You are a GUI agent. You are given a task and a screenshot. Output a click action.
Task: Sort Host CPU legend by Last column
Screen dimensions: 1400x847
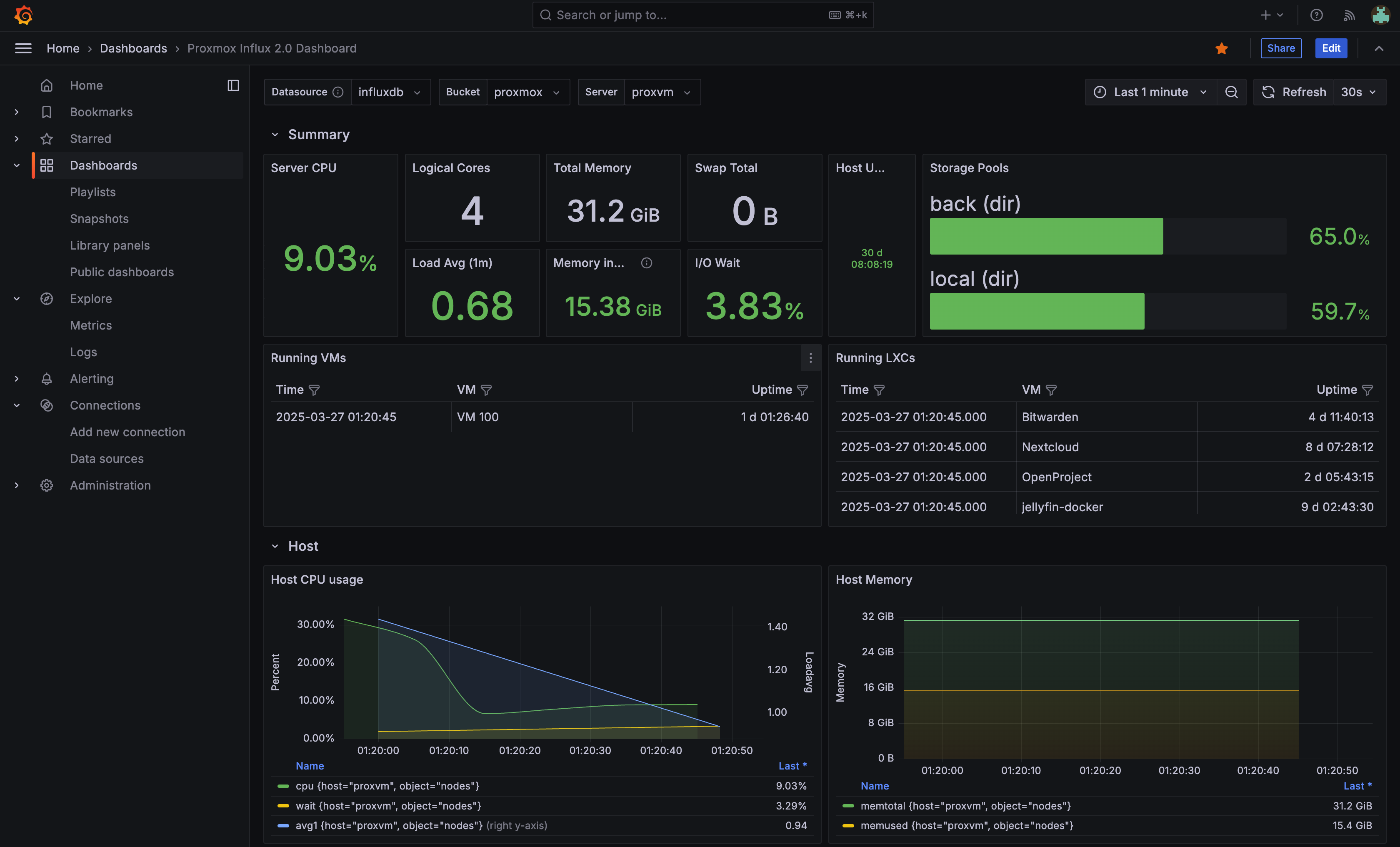(792, 766)
